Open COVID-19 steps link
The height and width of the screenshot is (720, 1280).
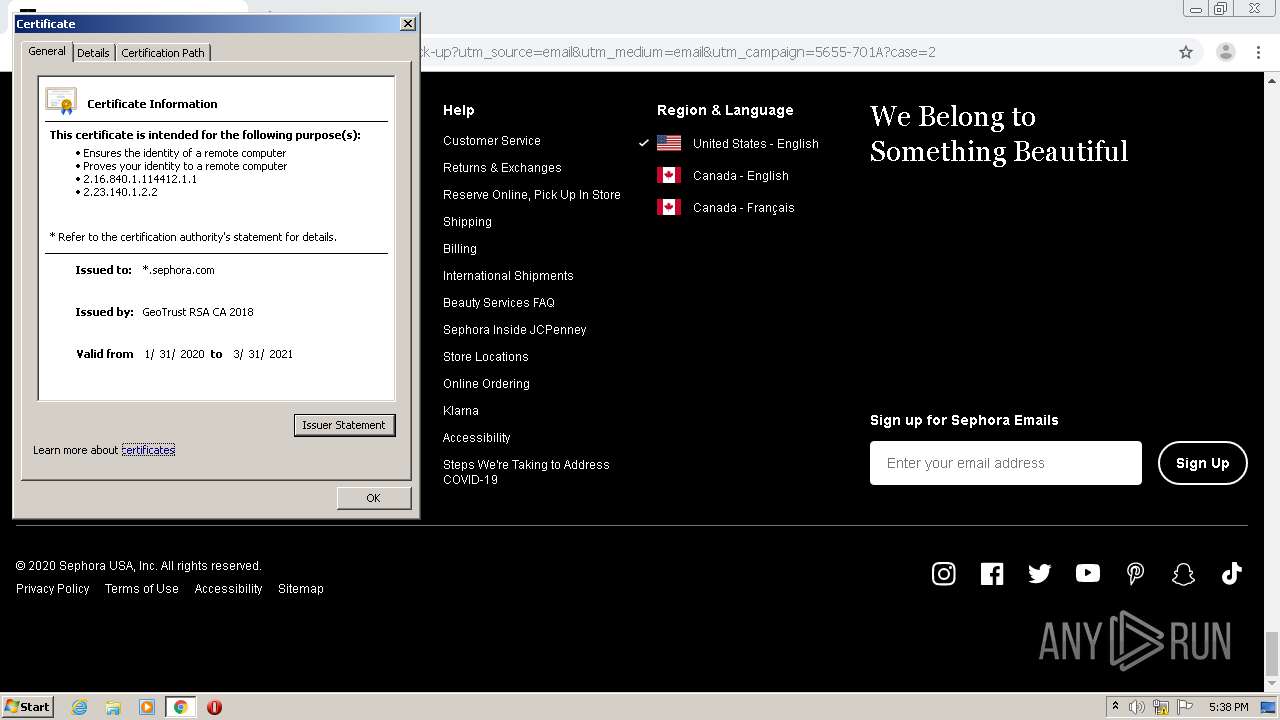click(x=526, y=472)
